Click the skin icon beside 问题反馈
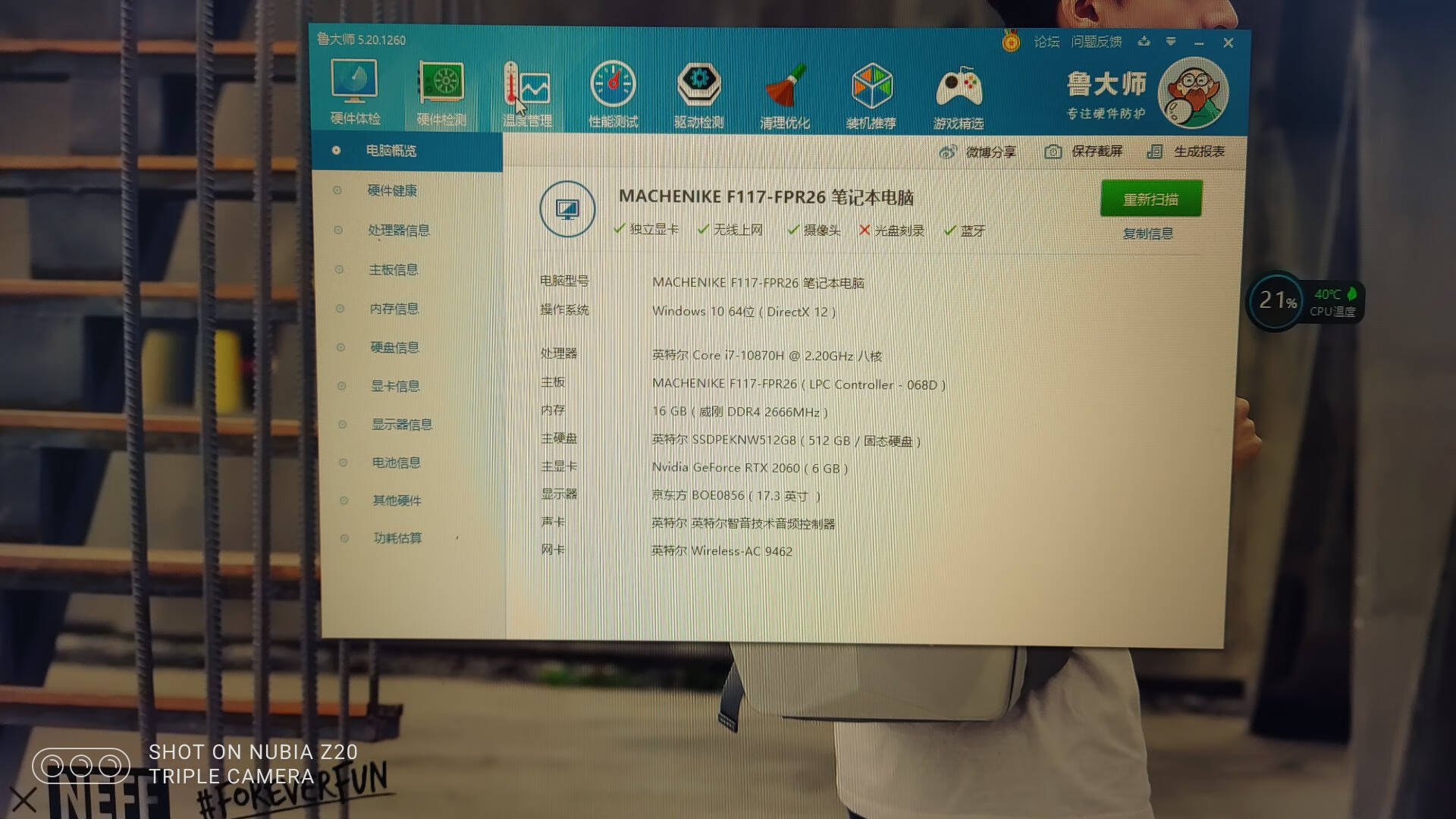 [x=1144, y=42]
